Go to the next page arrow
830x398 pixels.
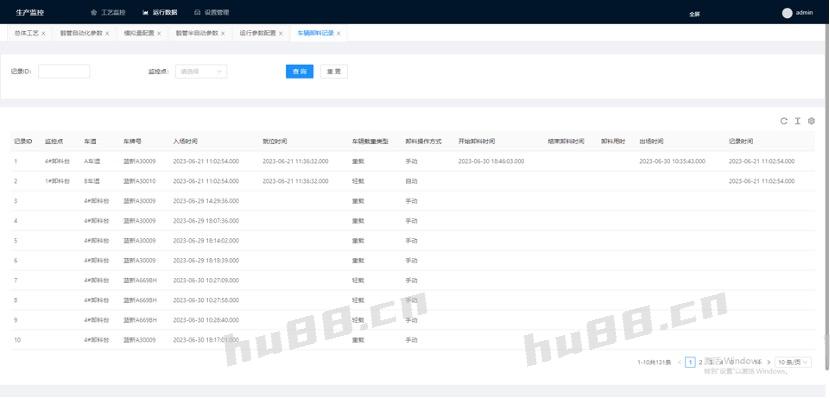tap(769, 363)
